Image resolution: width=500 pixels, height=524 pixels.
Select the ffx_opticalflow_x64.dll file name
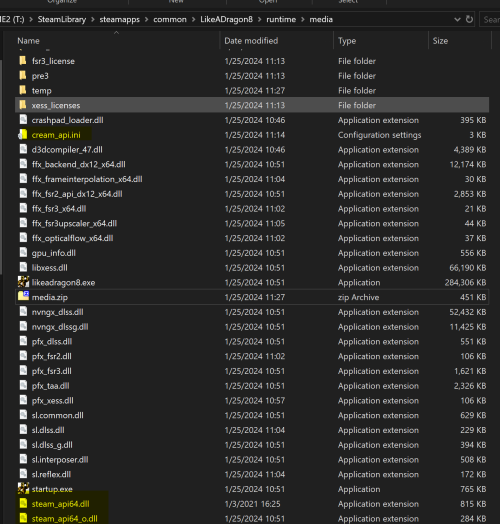(x=73, y=238)
